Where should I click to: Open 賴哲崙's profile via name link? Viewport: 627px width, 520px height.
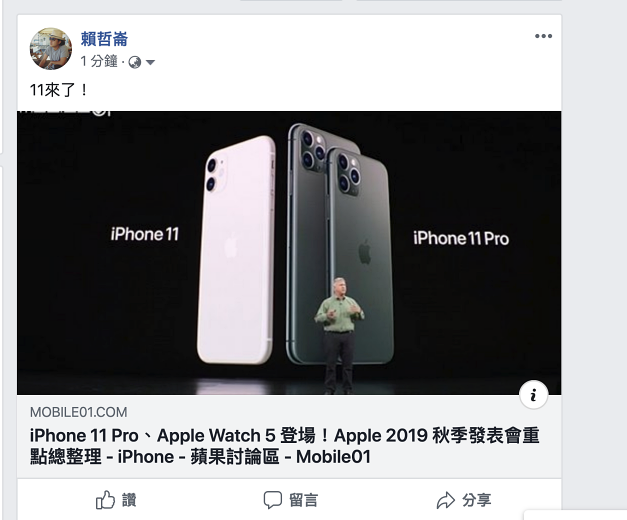point(104,39)
